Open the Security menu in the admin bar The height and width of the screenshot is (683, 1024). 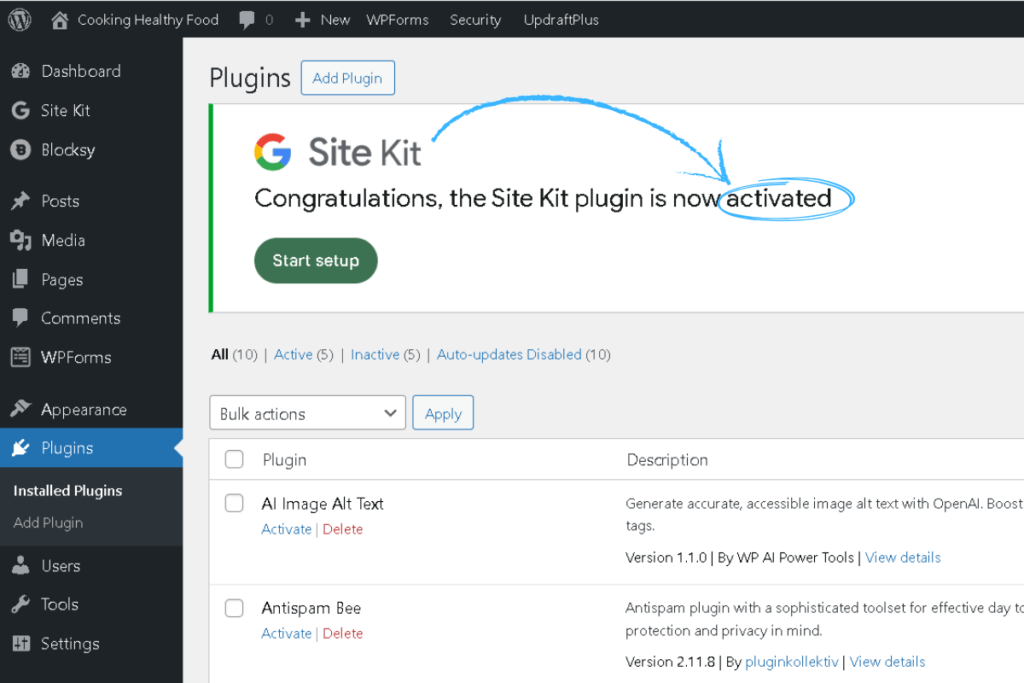474,19
